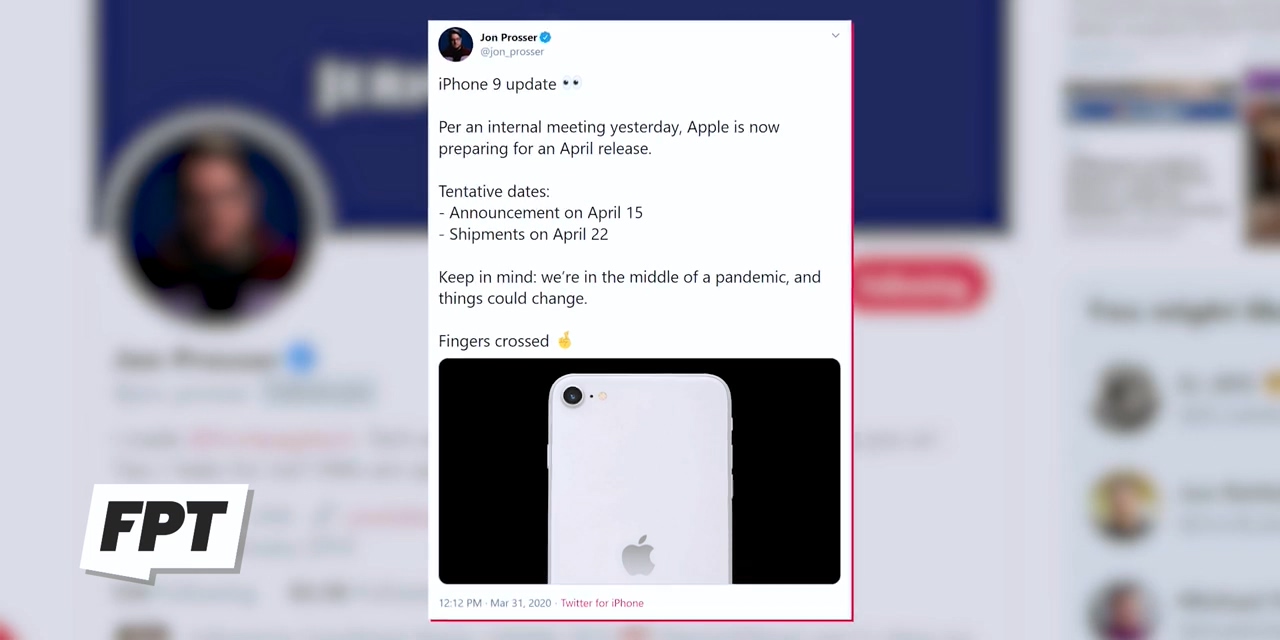Open the @jon_prosser handle link
This screenshot has height=640, width=1280.
(x=512, y=52)
